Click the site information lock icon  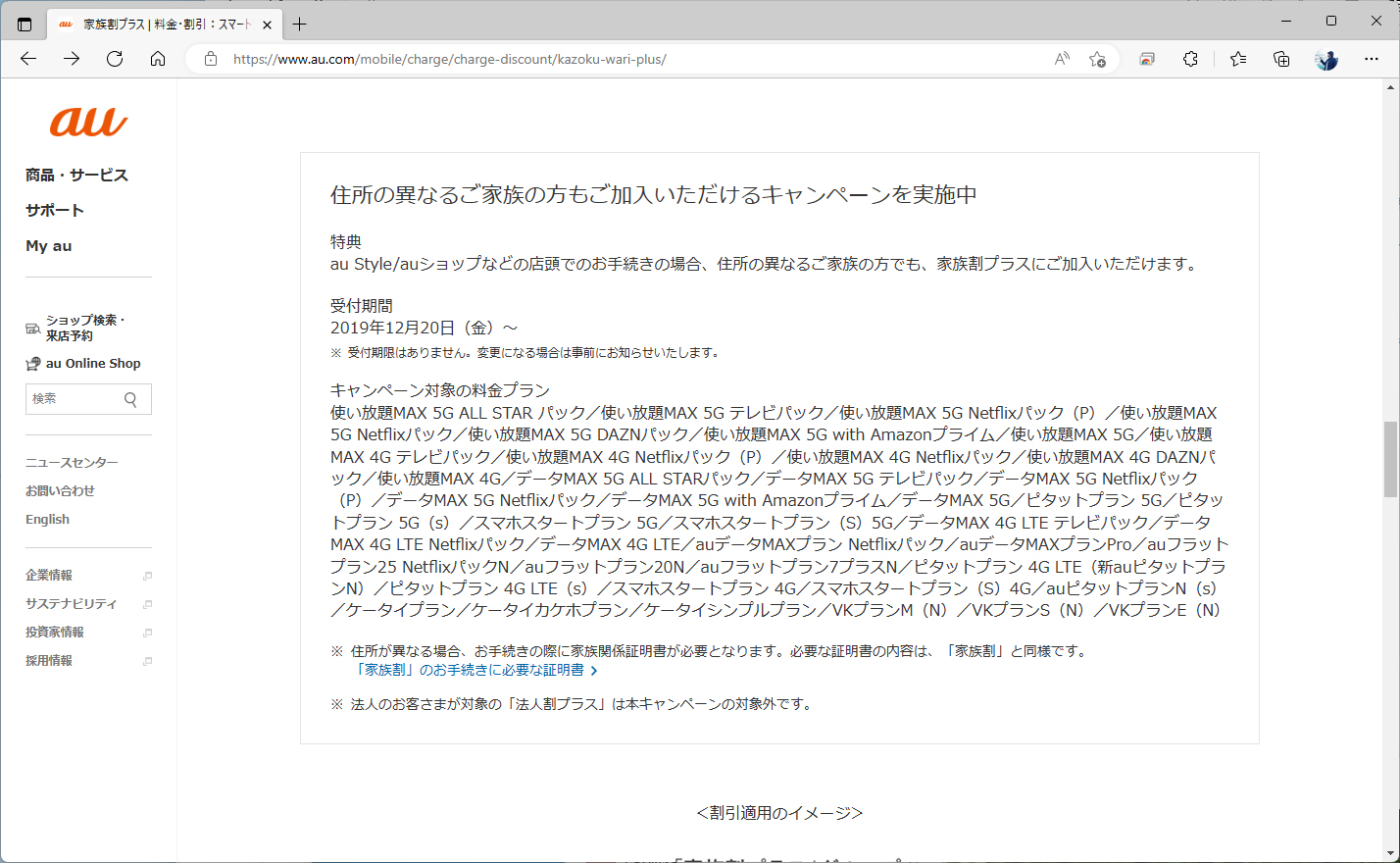211,58
